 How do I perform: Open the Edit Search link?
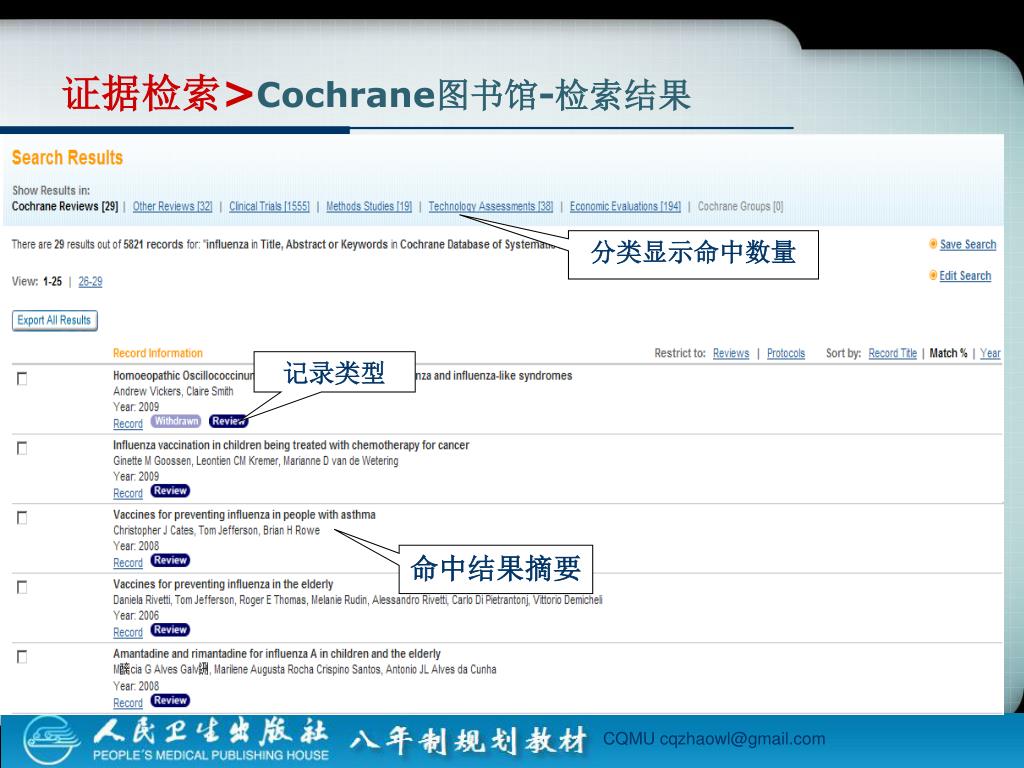click(965, 276)
